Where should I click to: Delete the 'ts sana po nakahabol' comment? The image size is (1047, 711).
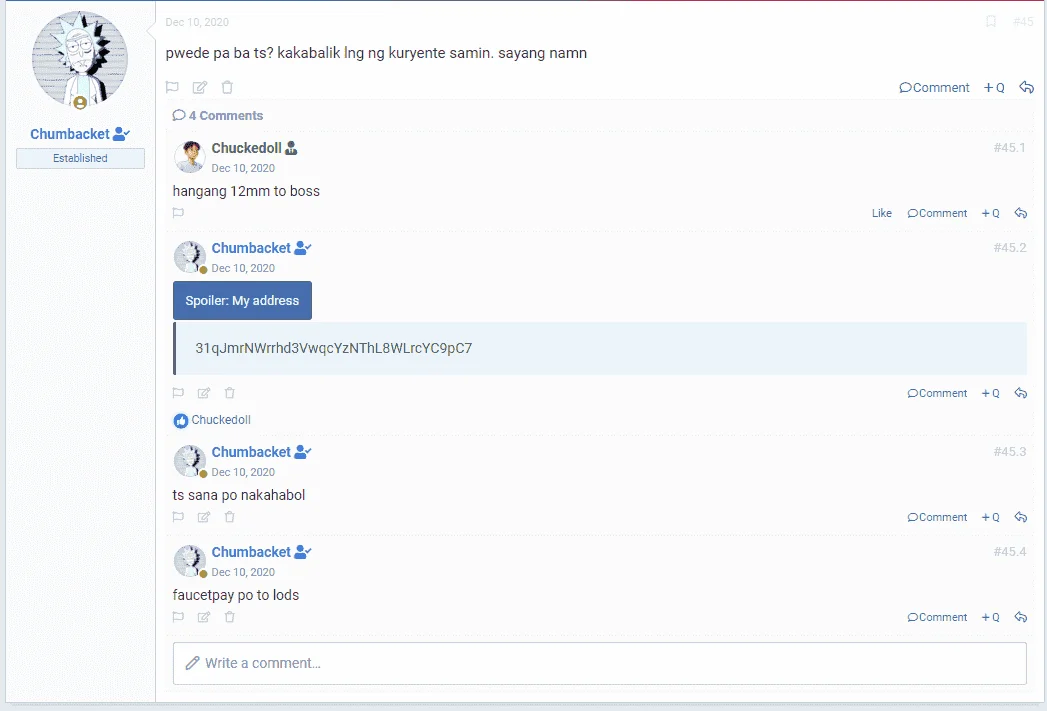coord(230,517)
